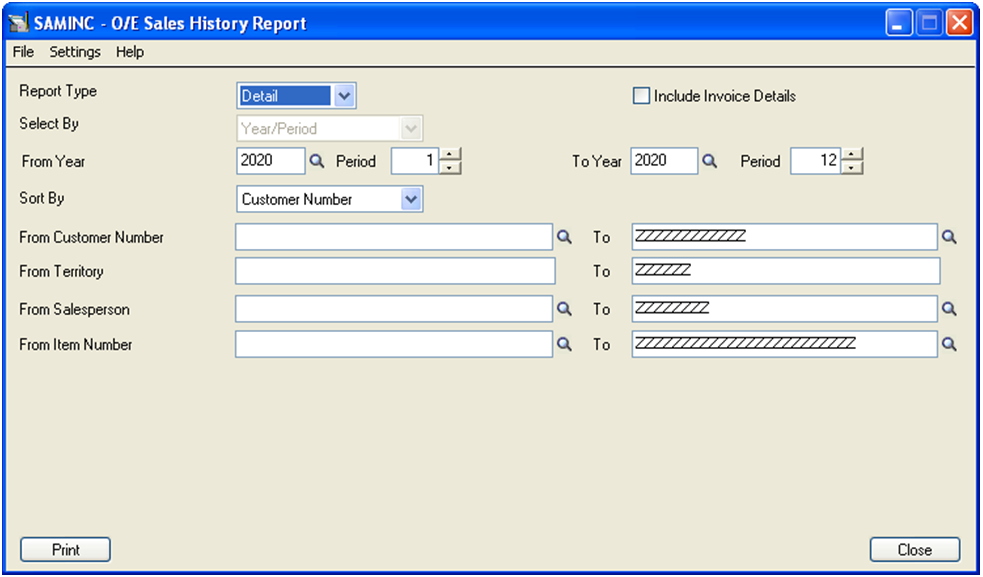Open finder for To Item Number

coord(950,344)
